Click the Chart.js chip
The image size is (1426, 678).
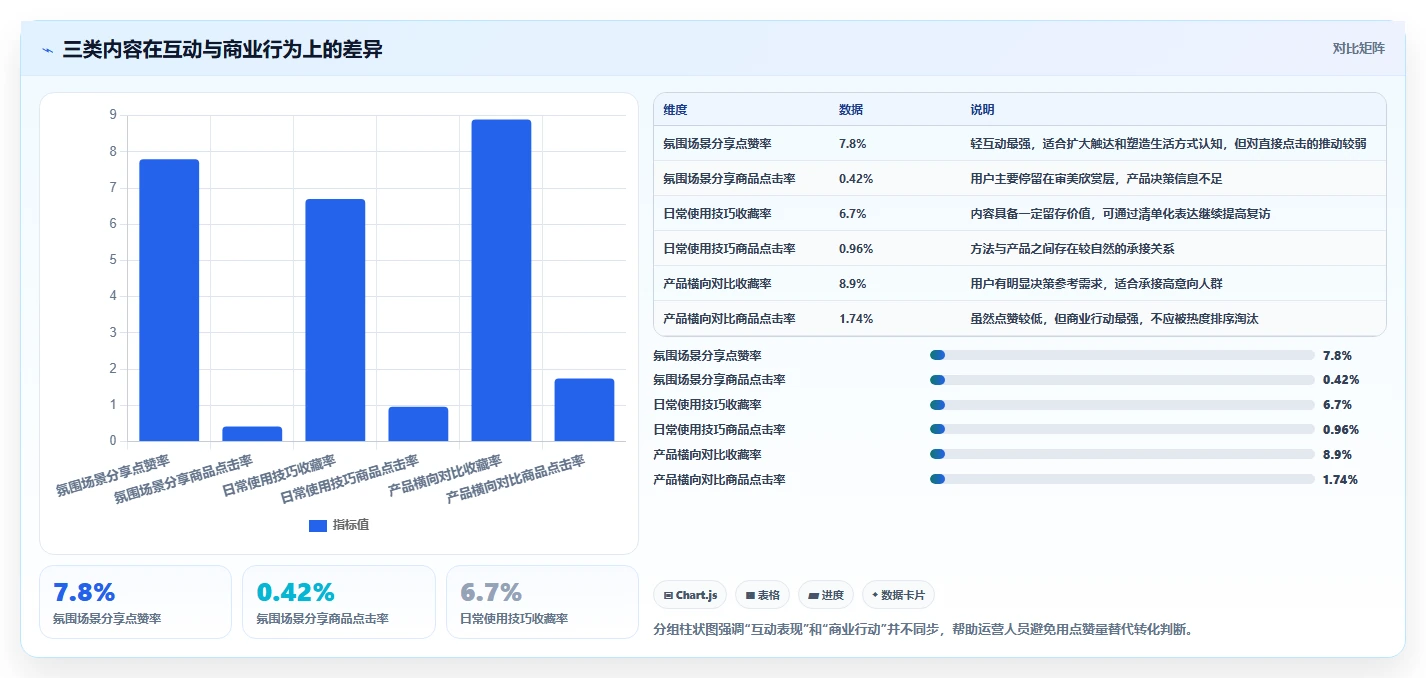pyautogui.click(x=690, y=595)
